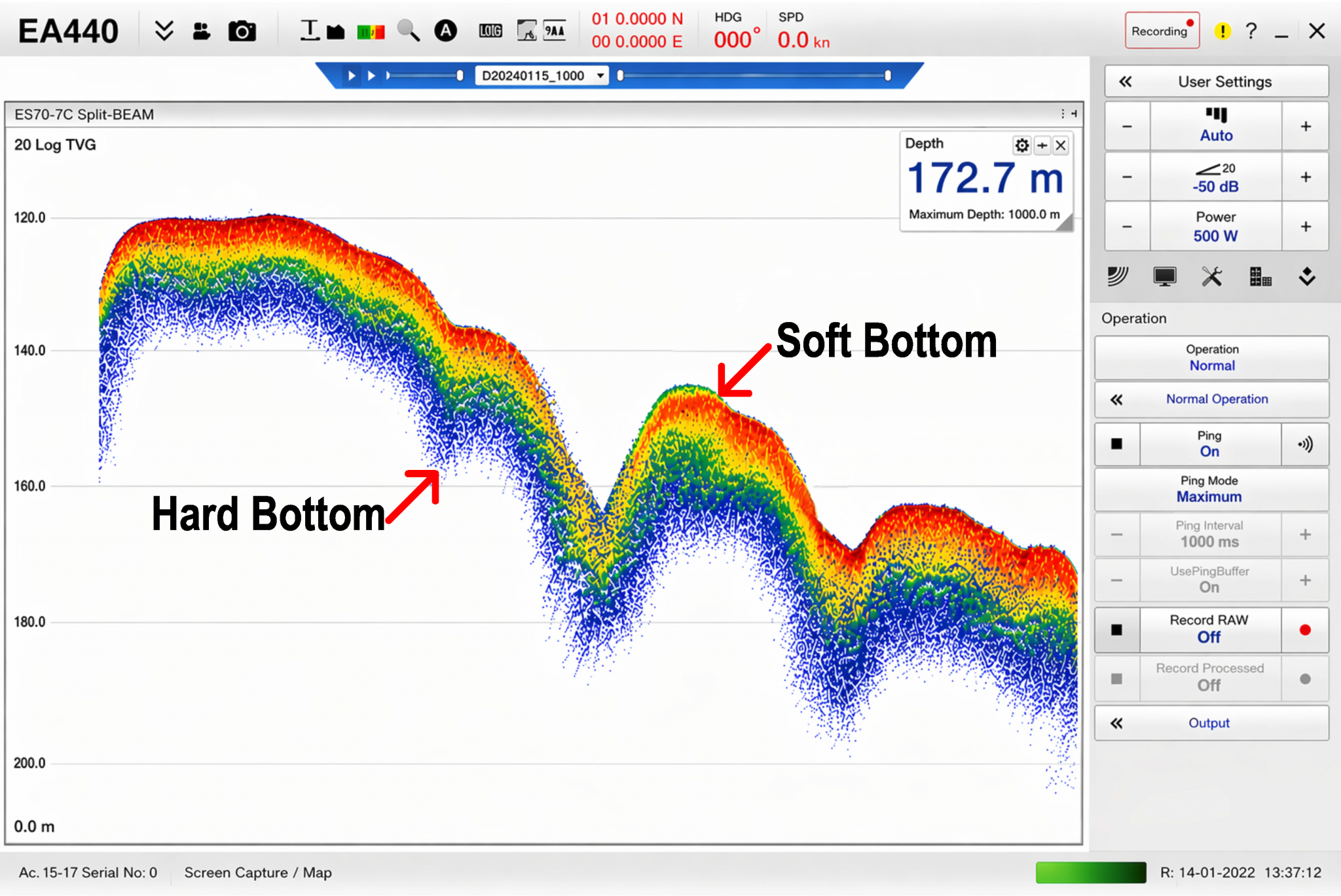The image size is (1341, 896).
Task: Collapse the User Settings panel chevron
Action: click(1126, 82)
